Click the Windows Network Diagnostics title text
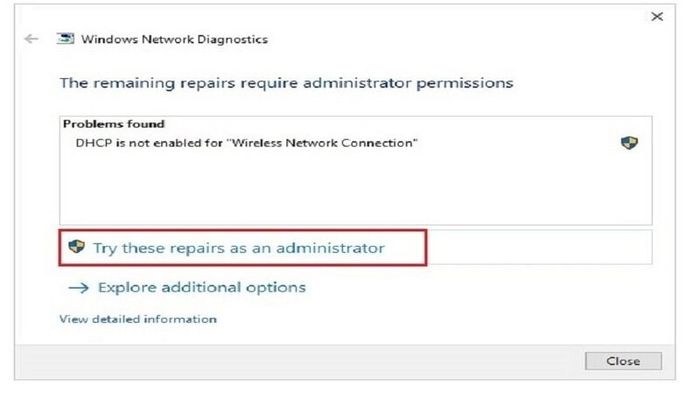 [175, 39]
